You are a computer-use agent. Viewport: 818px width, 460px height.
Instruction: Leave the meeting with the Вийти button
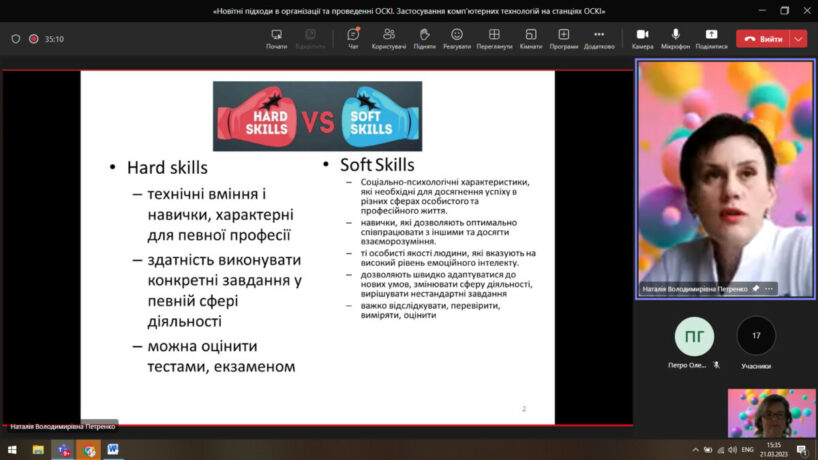[763, 39]
